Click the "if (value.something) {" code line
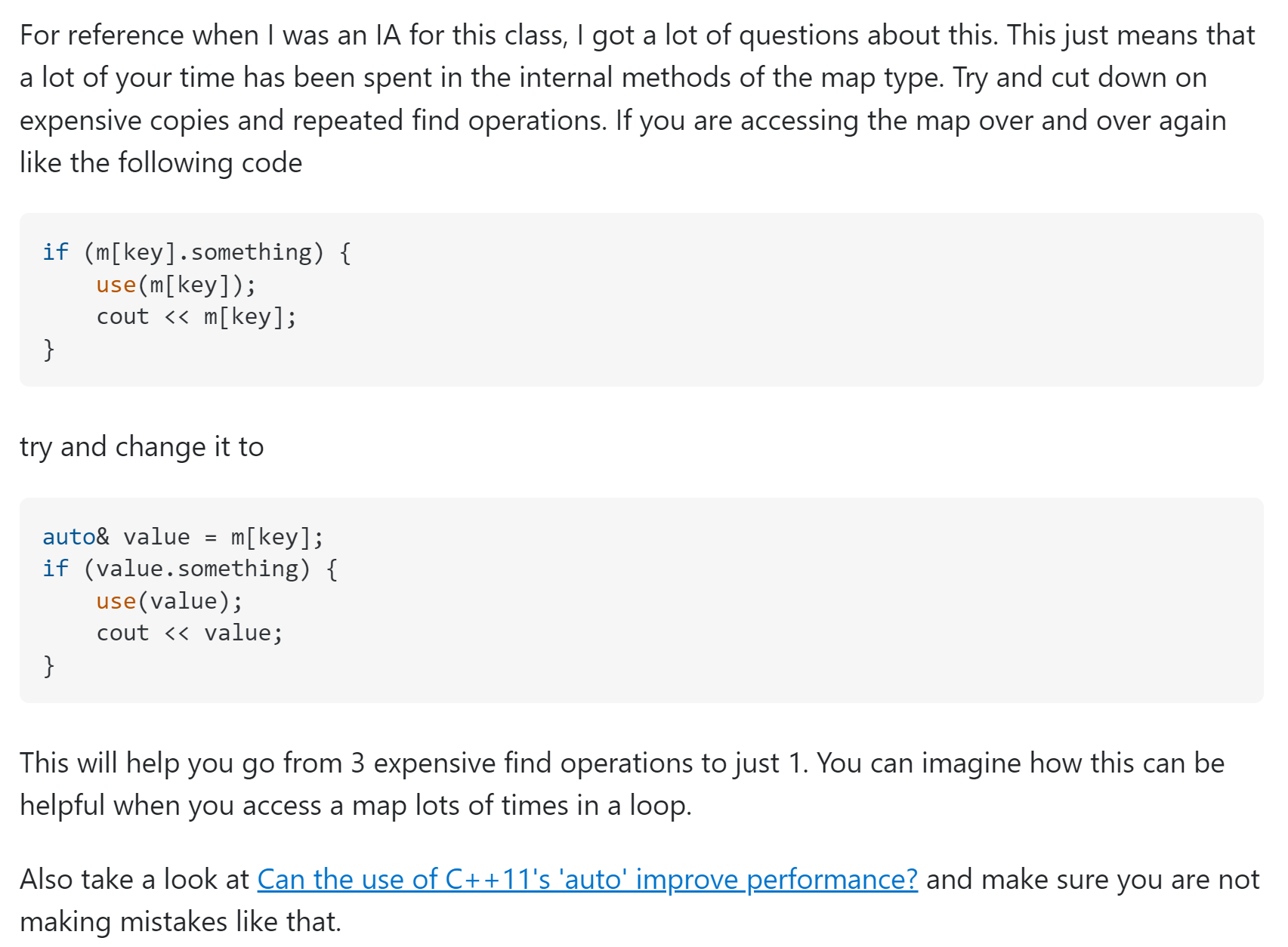 (190, 569)
